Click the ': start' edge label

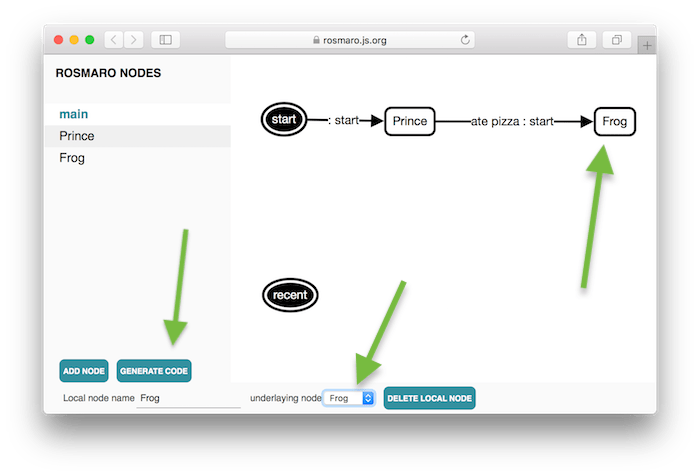click(x=343, y=121)
